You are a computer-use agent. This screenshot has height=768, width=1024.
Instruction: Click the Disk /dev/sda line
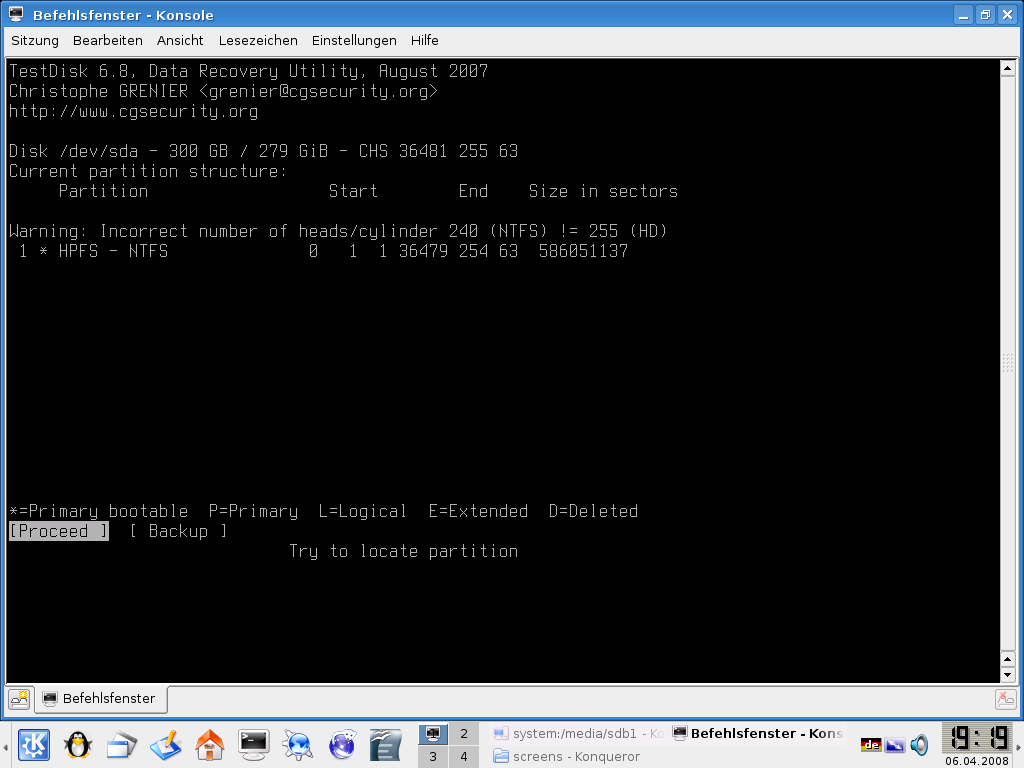[x=263, y=152]
